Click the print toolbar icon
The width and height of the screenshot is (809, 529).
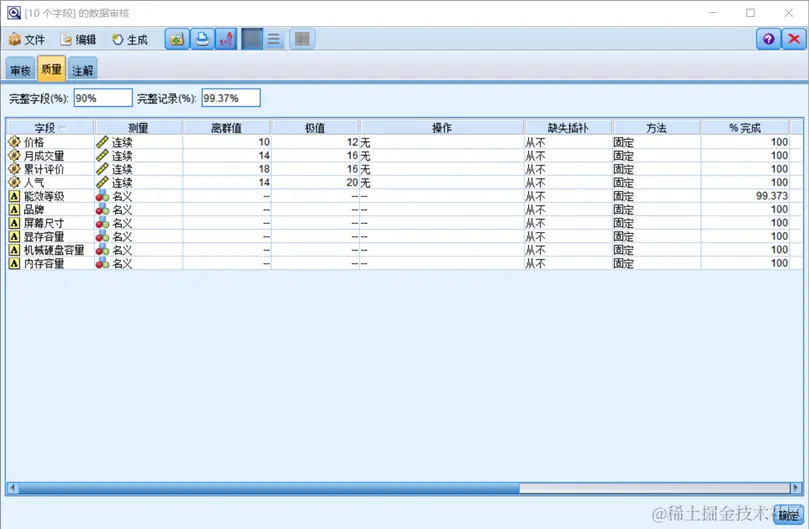point(202,39)
